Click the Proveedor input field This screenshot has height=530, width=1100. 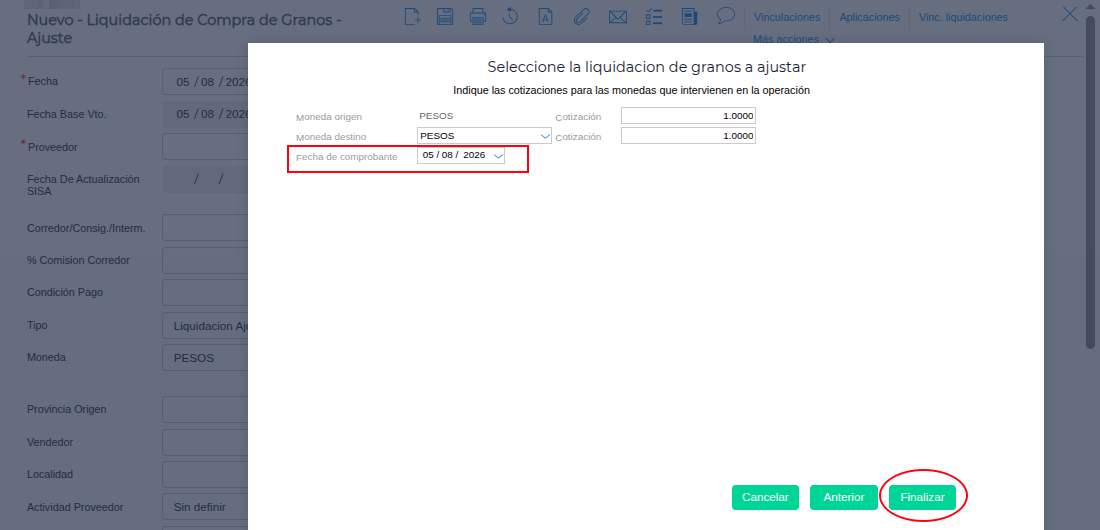205,147
